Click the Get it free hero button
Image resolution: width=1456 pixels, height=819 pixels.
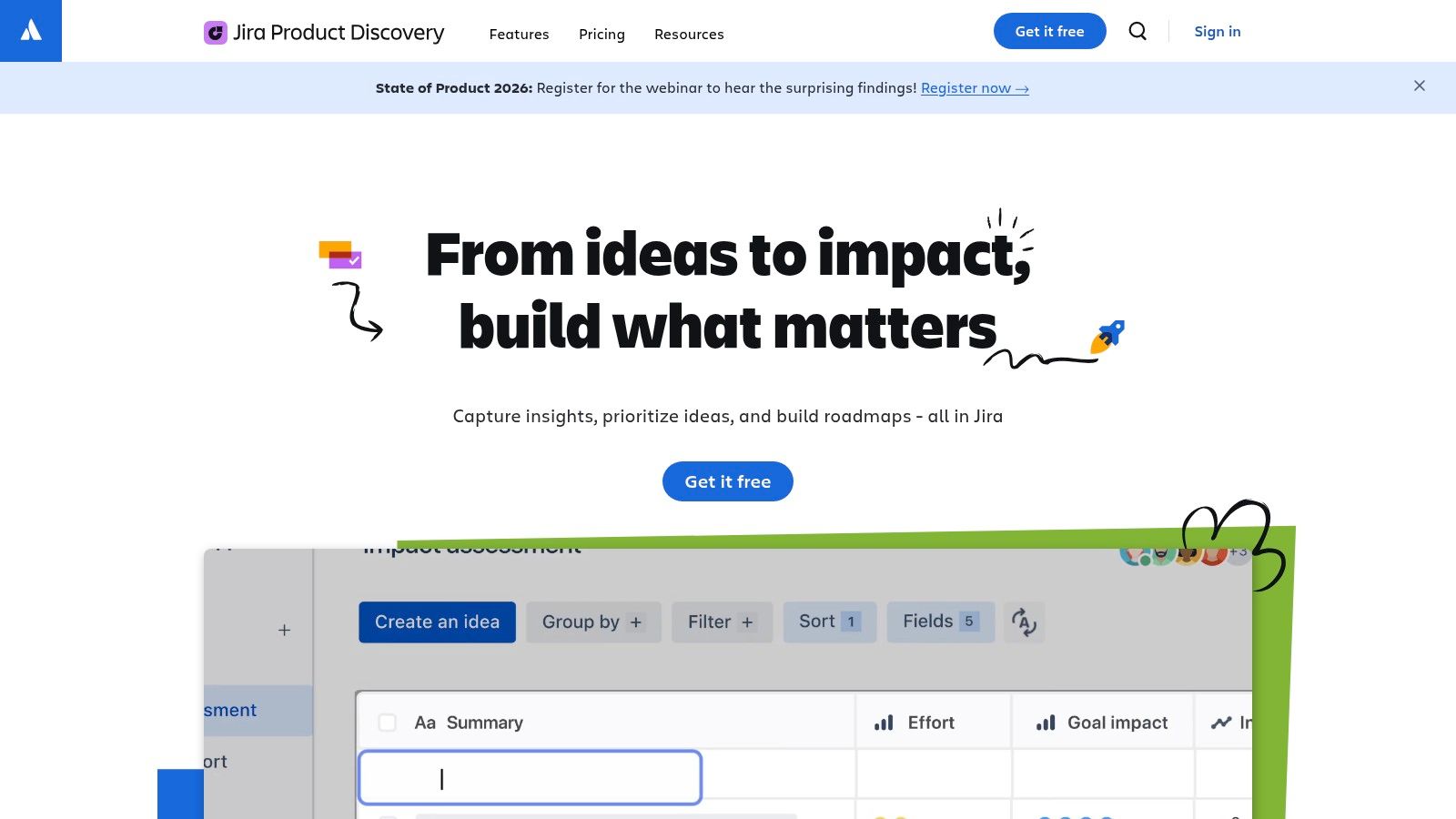(727, 481)
